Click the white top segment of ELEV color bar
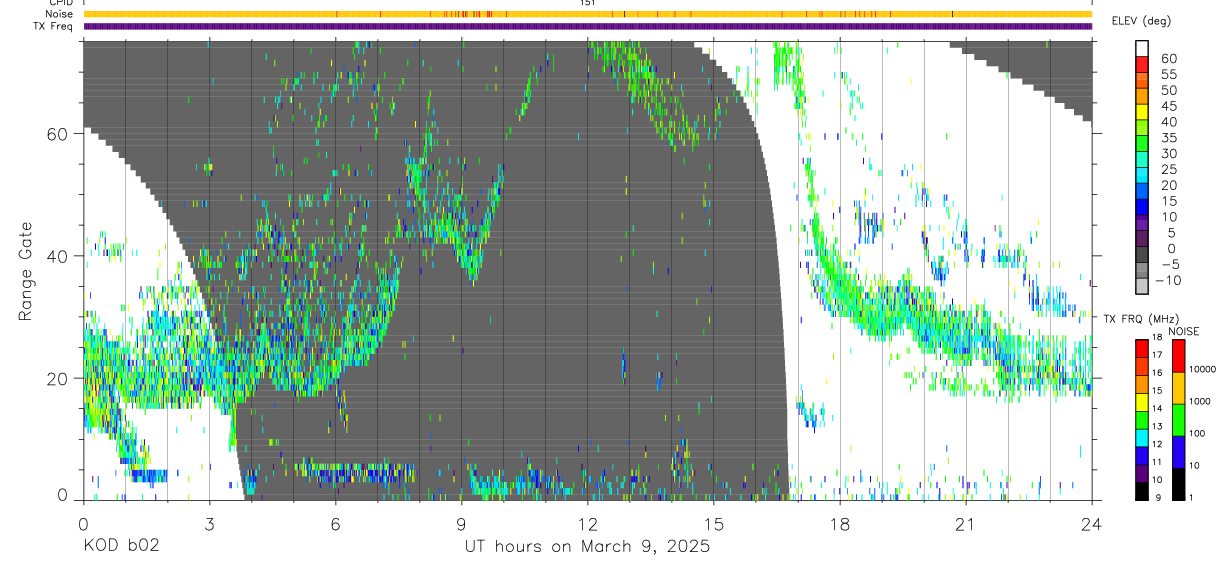 pos(1142,49)
